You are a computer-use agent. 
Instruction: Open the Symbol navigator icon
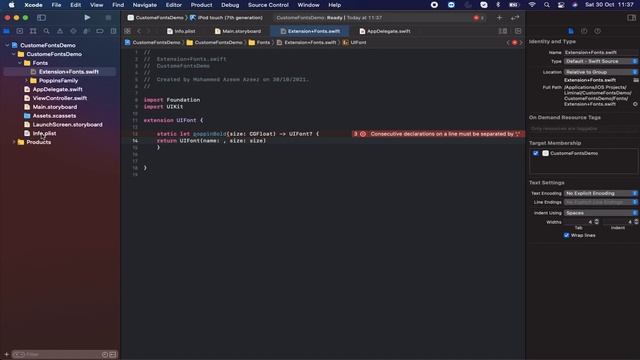(x=33, y=31)
